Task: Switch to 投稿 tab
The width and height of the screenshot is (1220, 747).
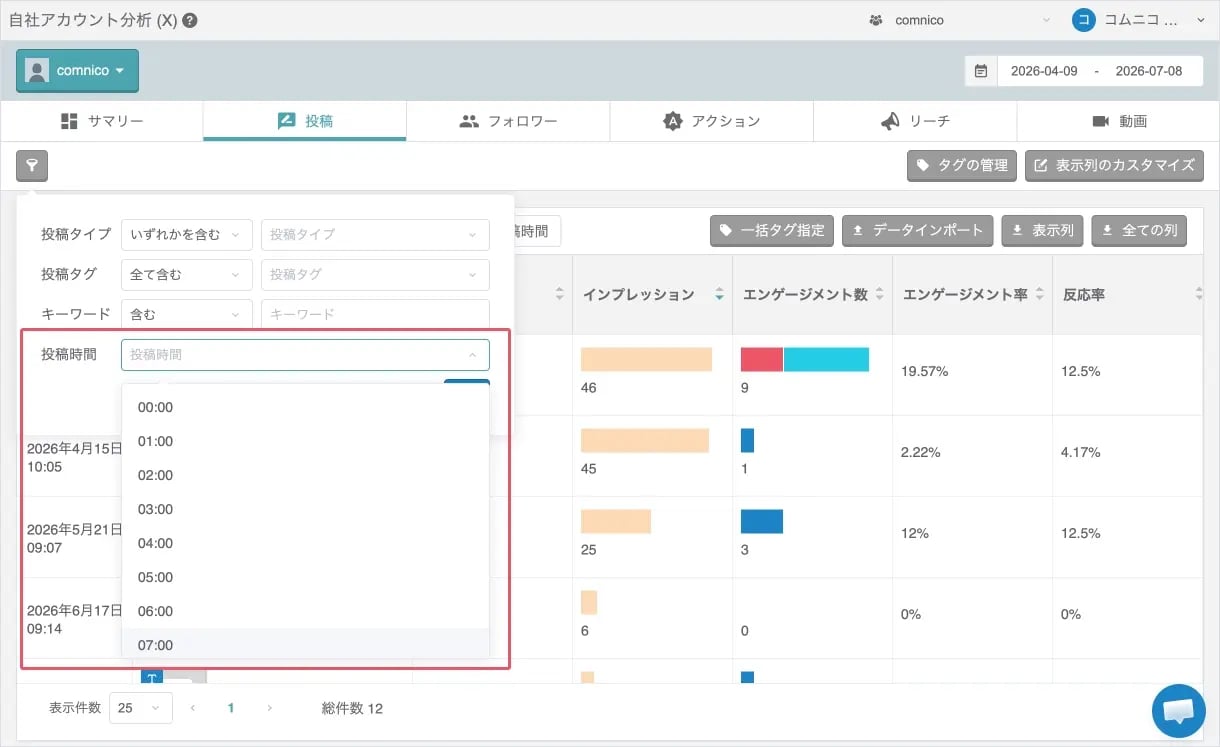Action: 305,121
